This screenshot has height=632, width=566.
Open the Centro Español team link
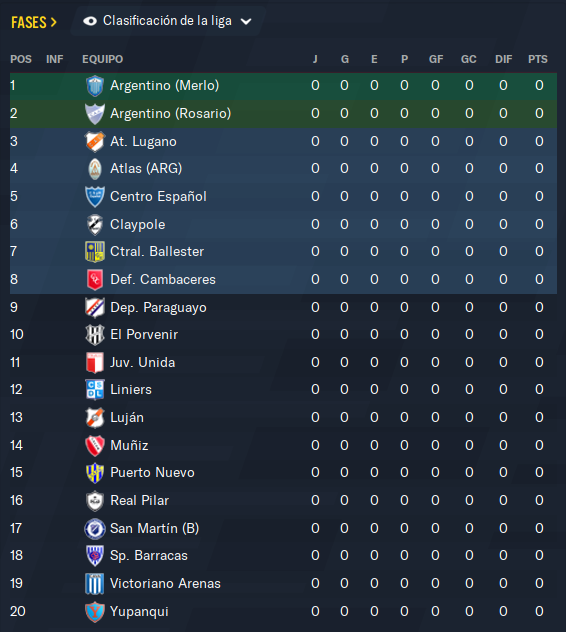tap(158, 197)
